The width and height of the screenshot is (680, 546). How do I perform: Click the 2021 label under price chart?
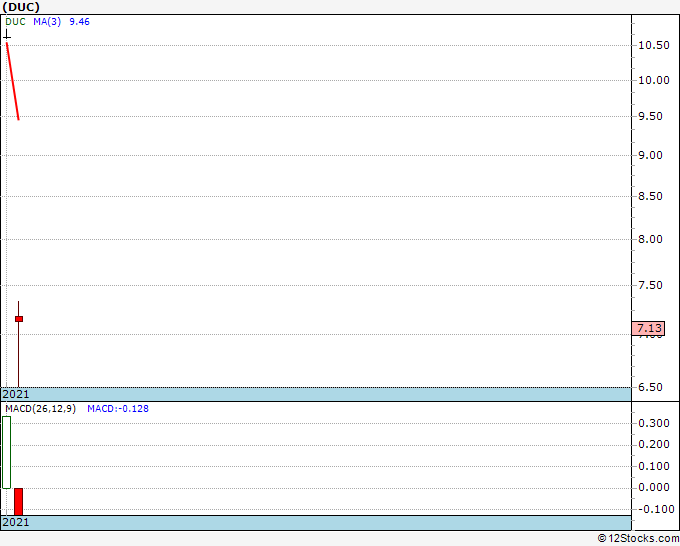click(x=16, y=394)
